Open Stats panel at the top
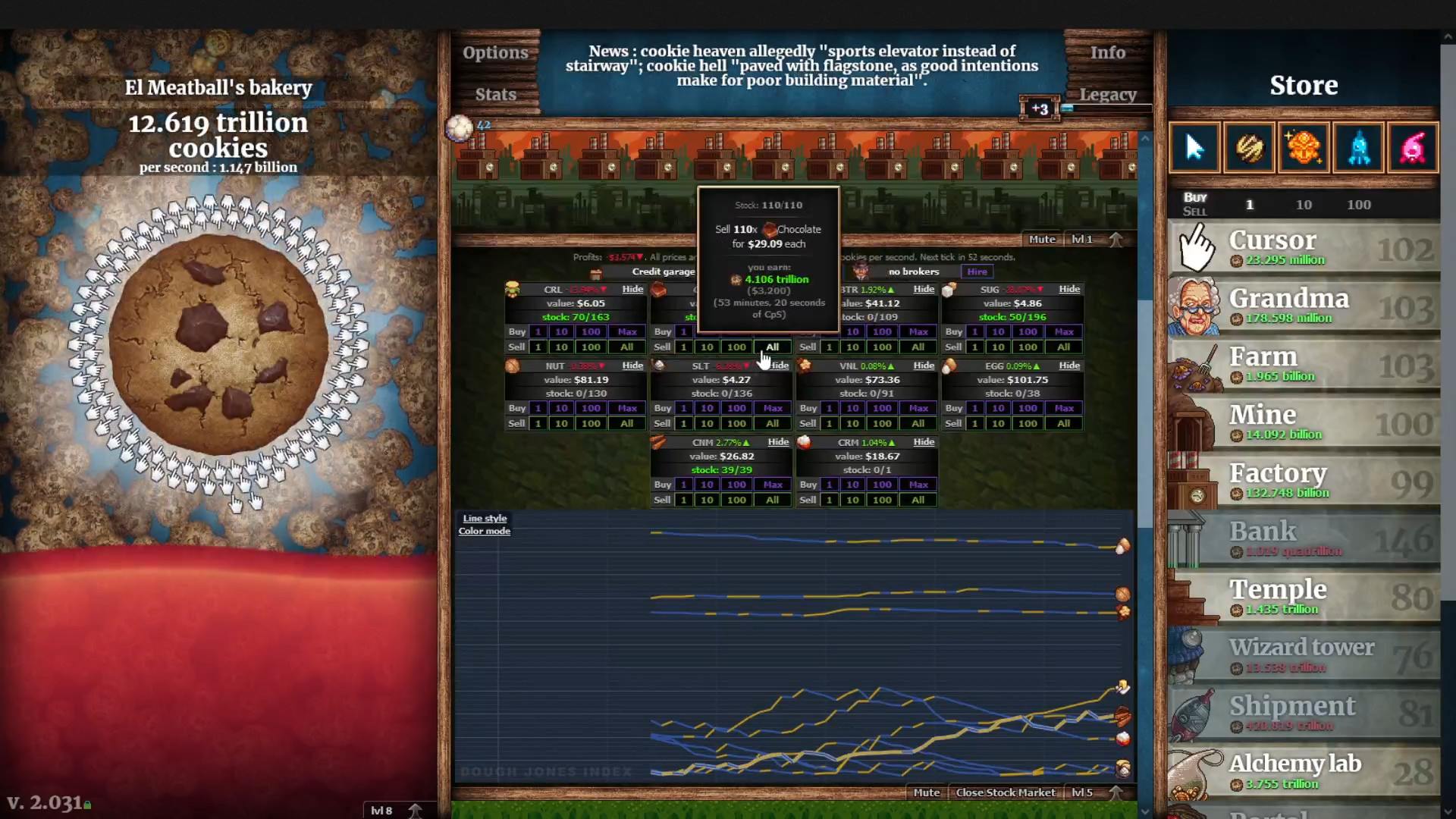The height and width of the screenshot is (819, 1456). tap(496, 93)
